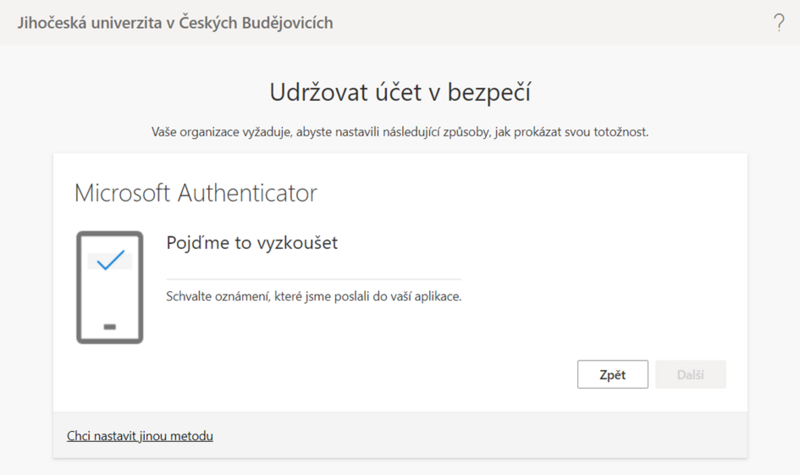Viewport: 800px width, 475px height.
Task: Click the home button on the phone illustration
Action: pyautogui.click(x=110, y=326)
